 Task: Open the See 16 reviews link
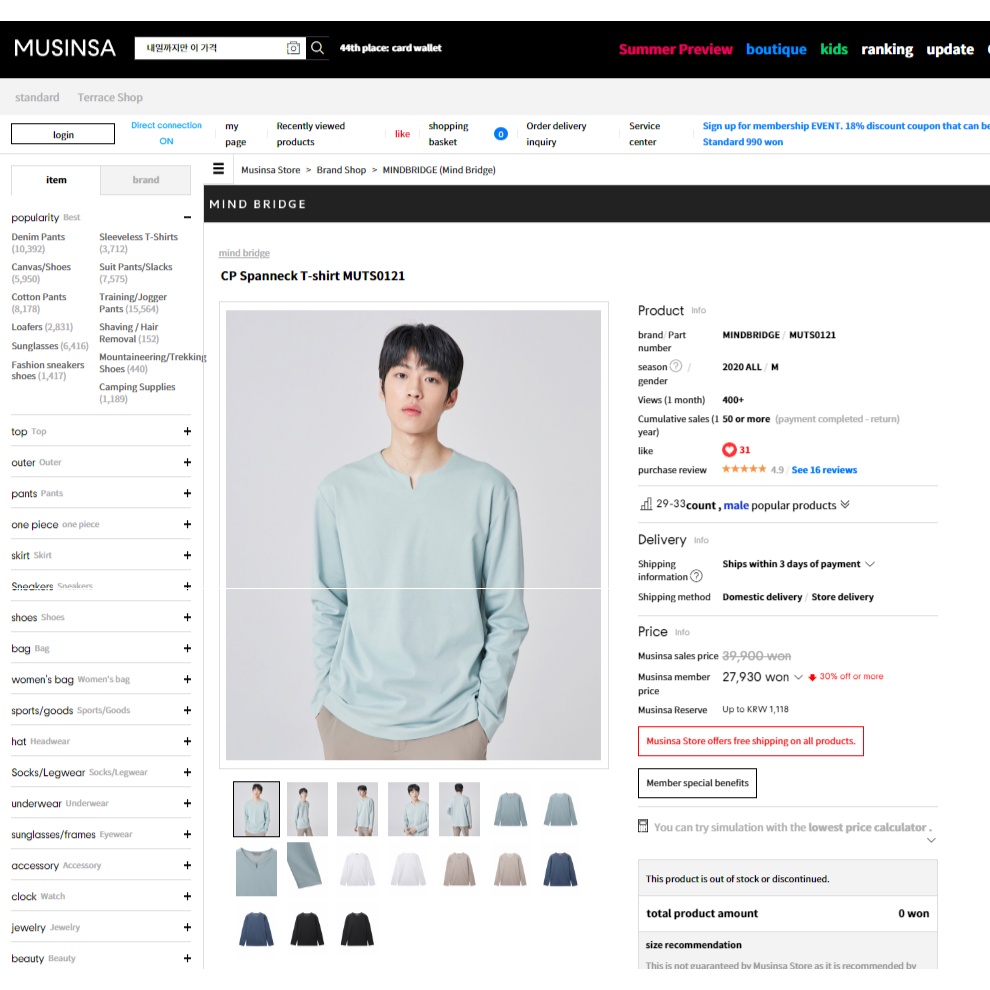824,470
